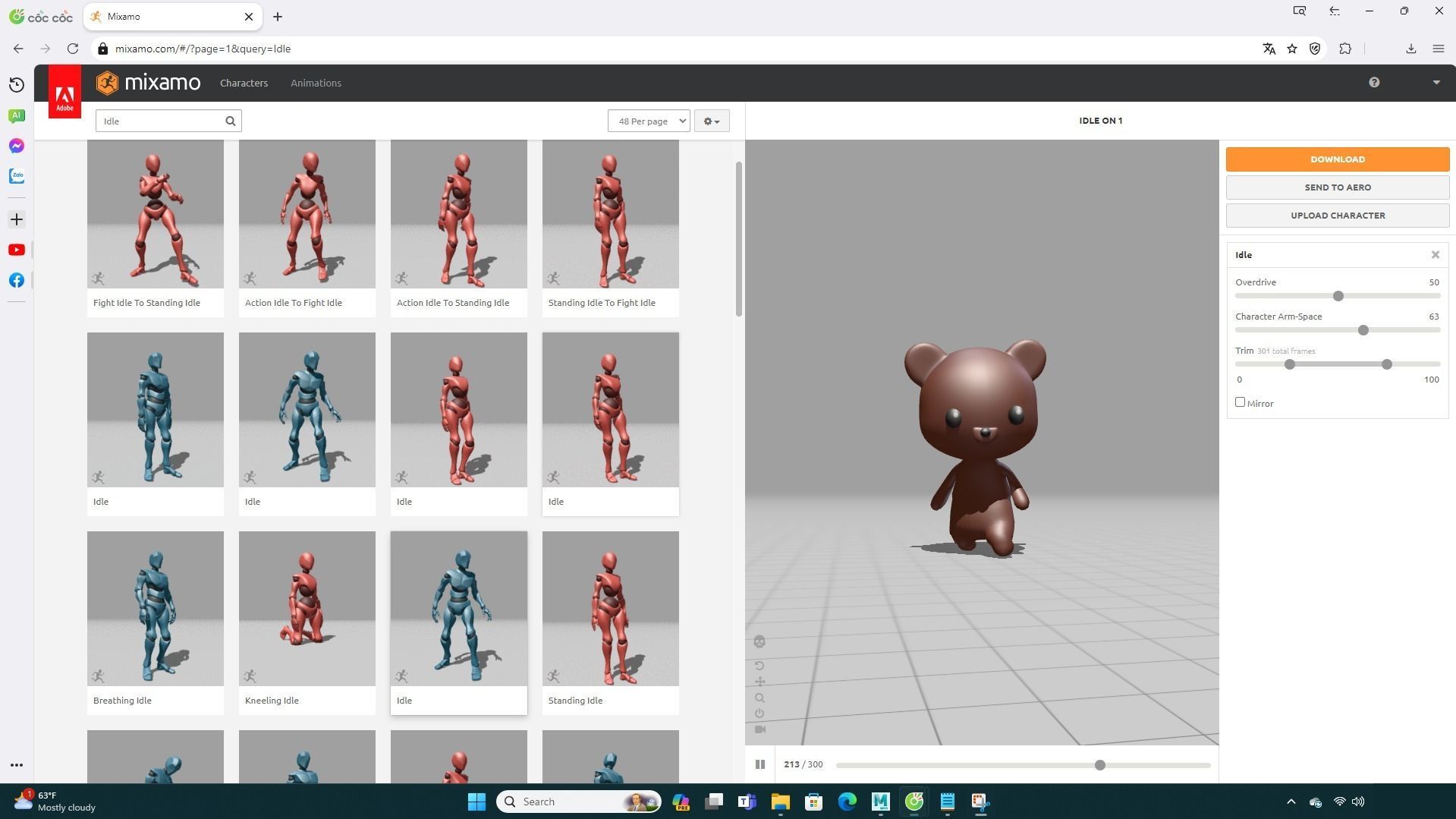Open a new browser tab
Viewport: 1456px width, 819px height.
[278, 17]
